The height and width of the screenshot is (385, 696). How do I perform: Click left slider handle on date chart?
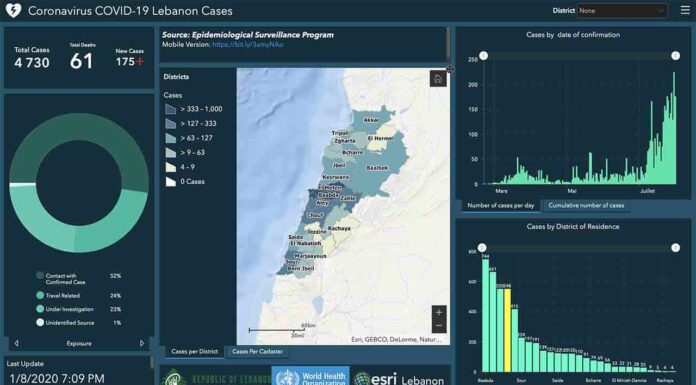point(483,56)
